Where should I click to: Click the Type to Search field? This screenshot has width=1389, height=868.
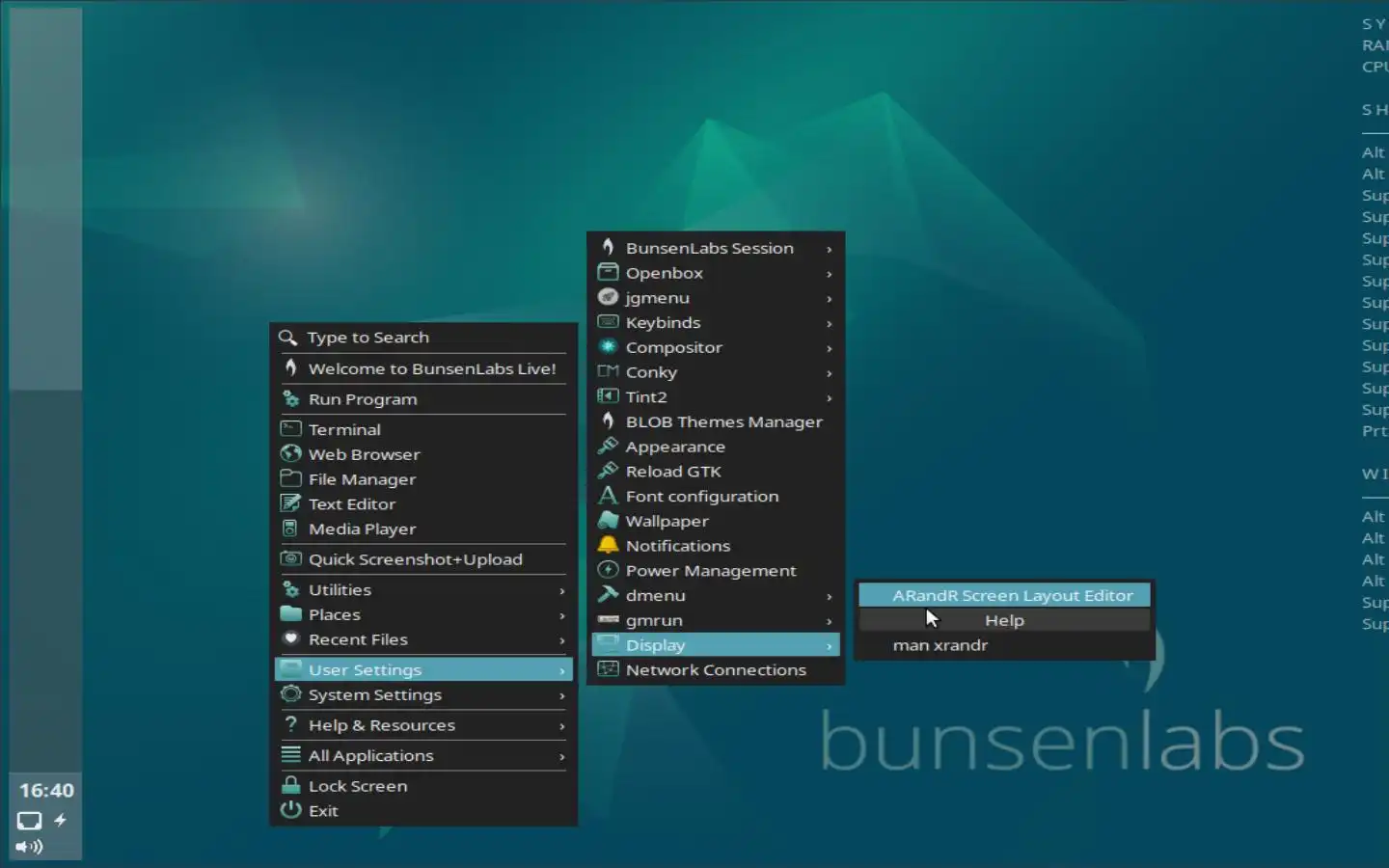423,338
